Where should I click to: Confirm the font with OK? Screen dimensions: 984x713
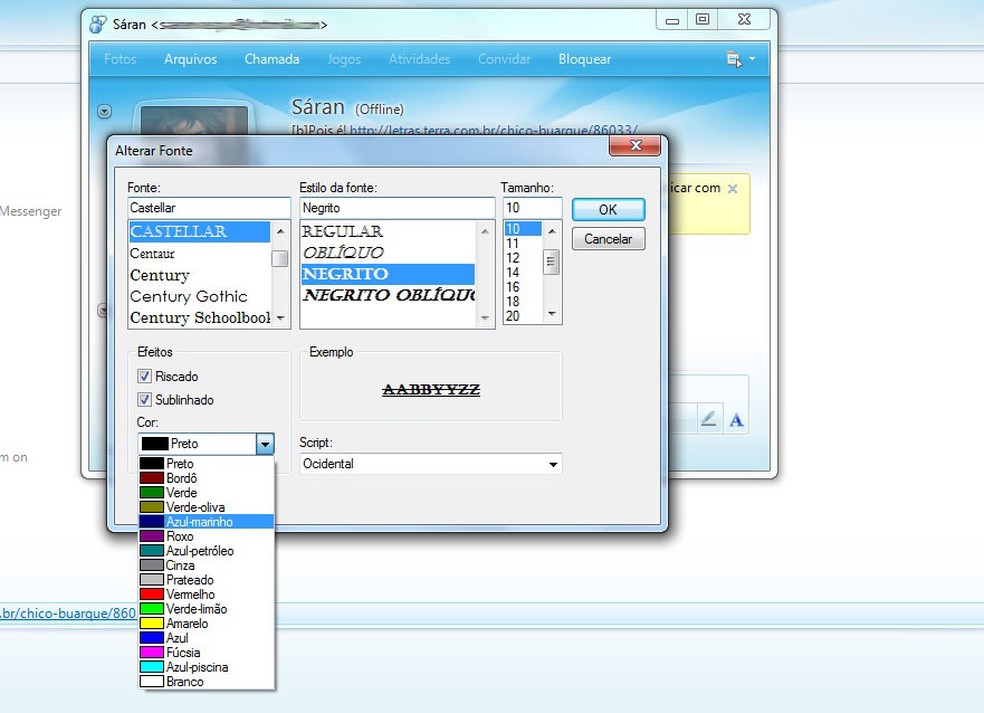[608, 210]
